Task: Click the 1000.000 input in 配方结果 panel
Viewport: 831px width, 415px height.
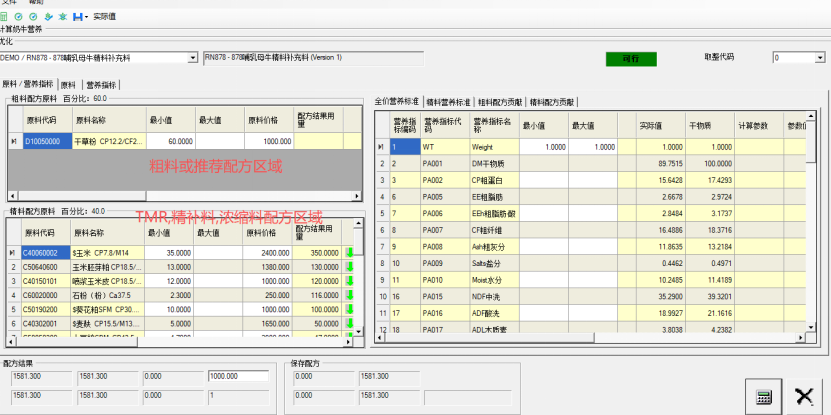Action: click(x=238, y=376)
